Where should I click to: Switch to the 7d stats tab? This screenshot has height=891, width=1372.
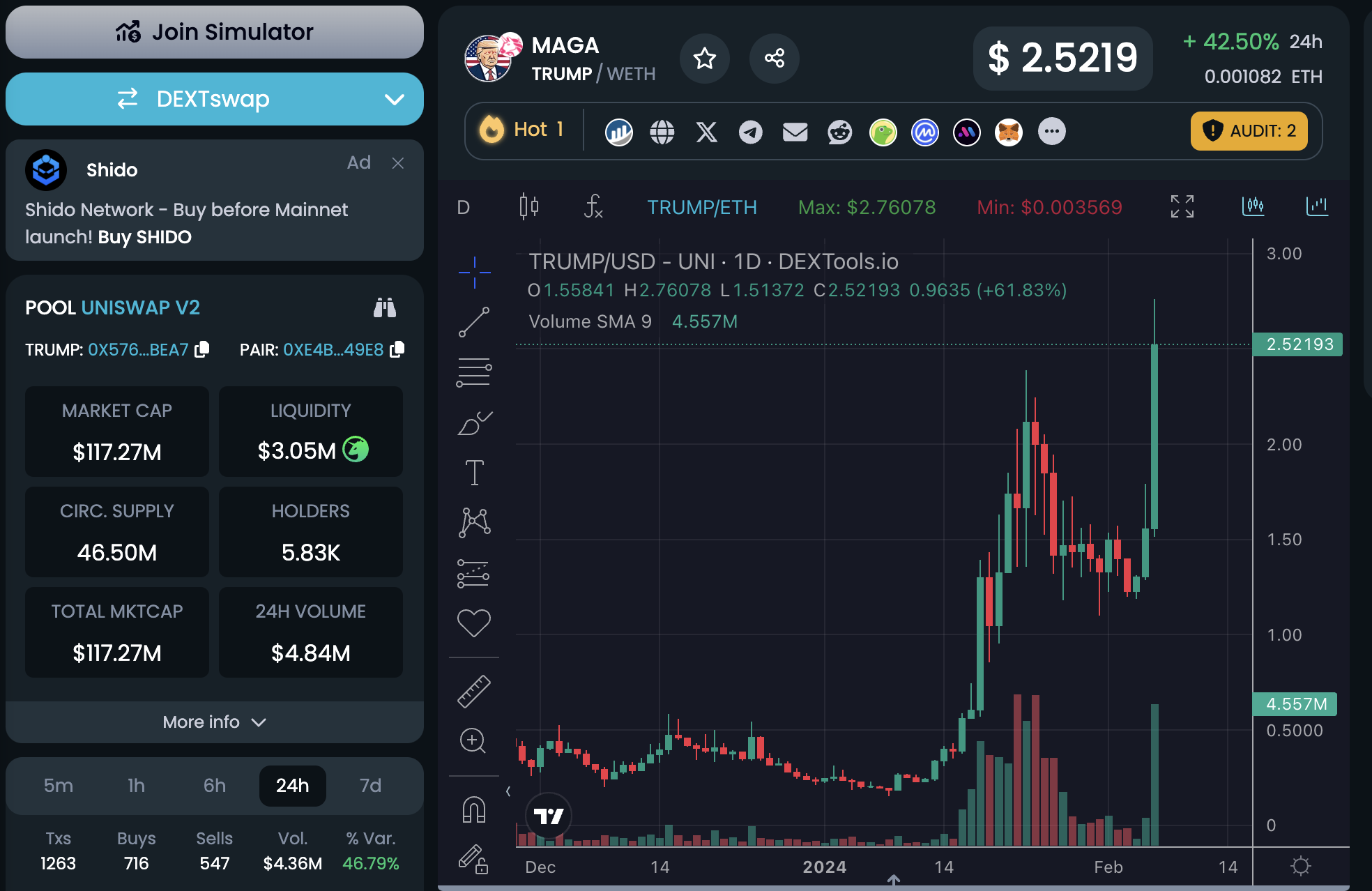[370, 786]
